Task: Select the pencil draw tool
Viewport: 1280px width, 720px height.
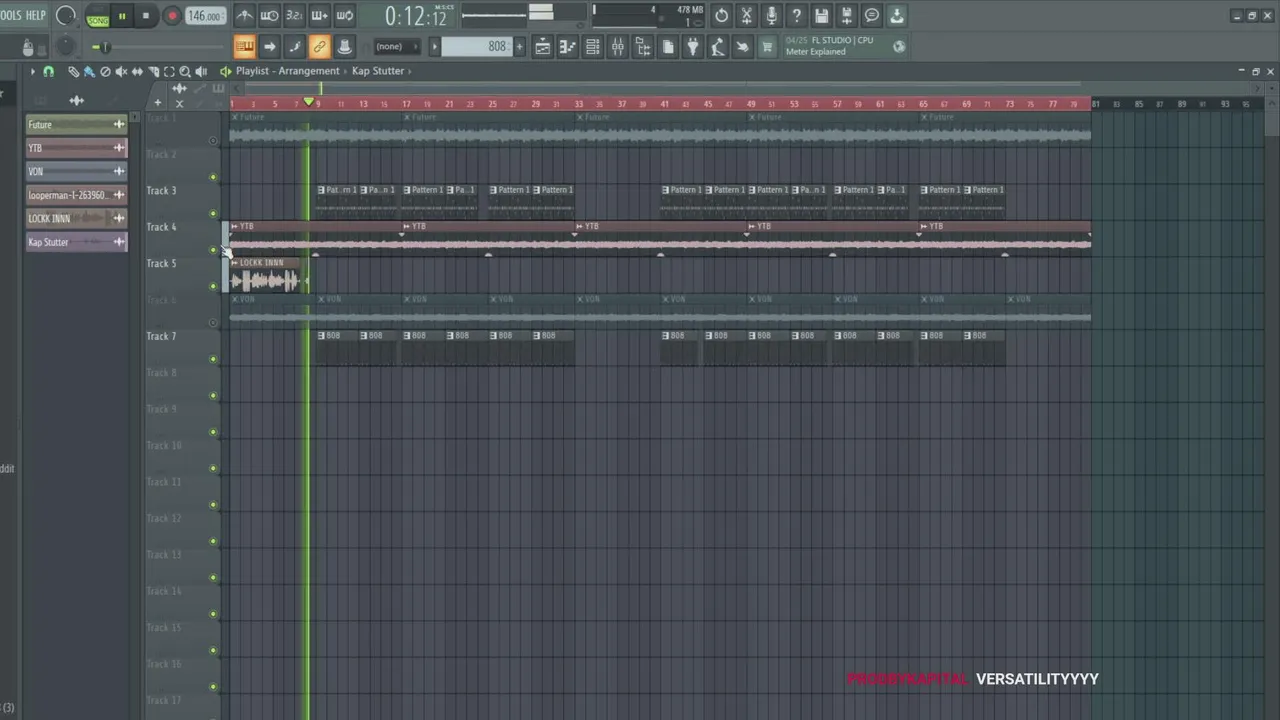Action: [73, 71]
